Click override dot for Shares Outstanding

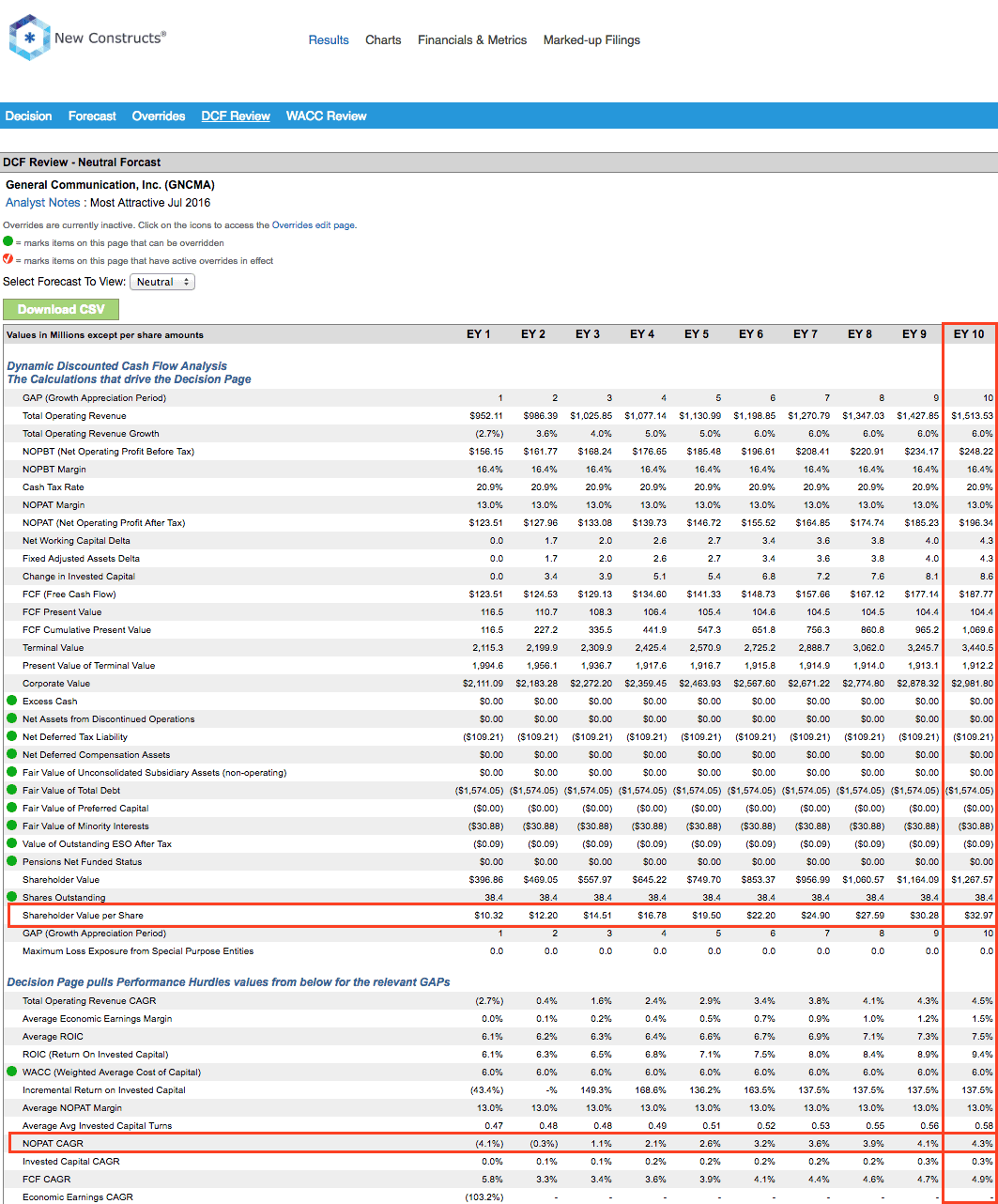click(x=11, y=897)
